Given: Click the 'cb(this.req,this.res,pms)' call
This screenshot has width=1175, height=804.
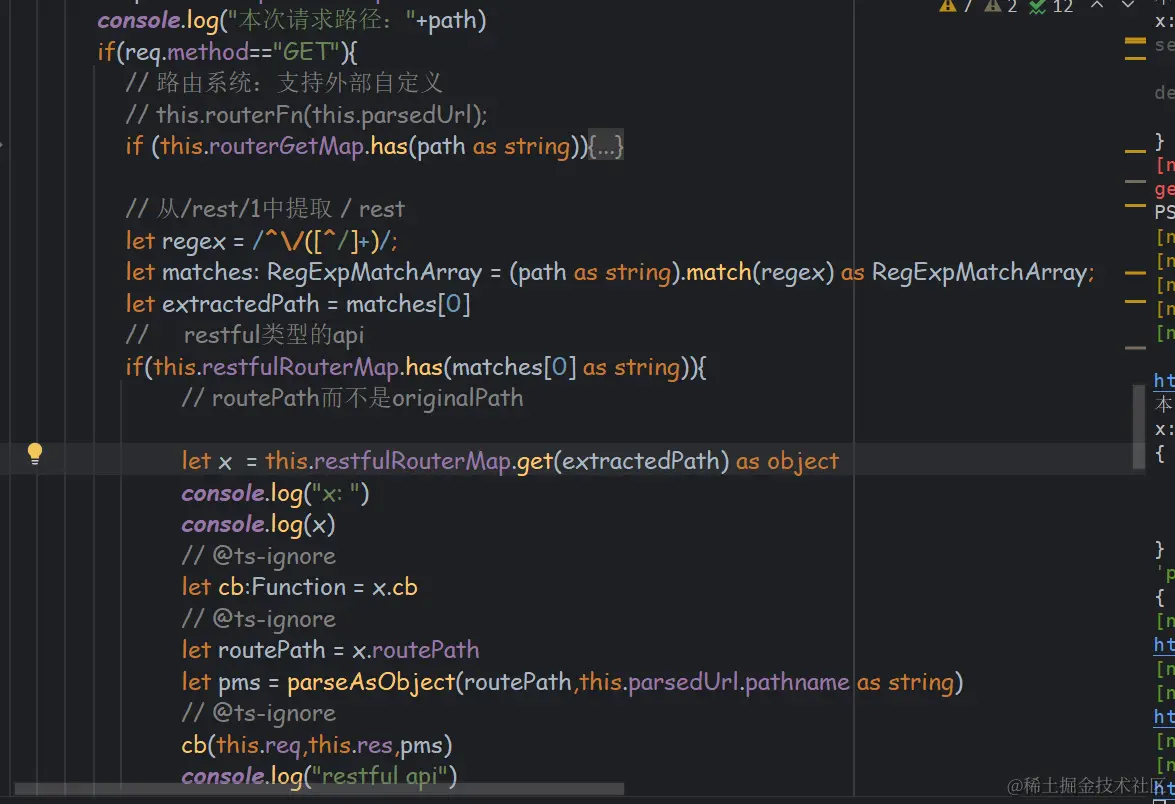Looking at the screenshot, I should [317, 745].
